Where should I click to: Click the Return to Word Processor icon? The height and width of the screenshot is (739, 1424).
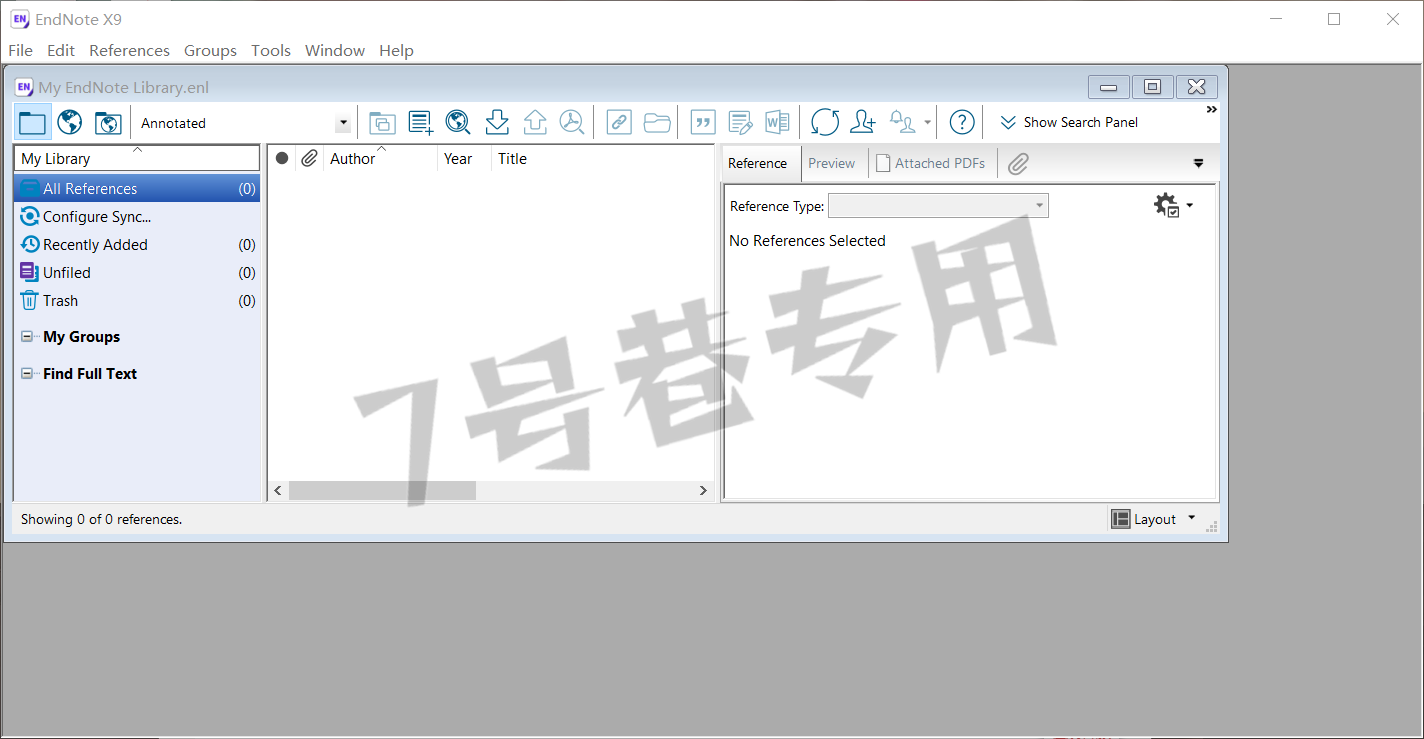777,123
